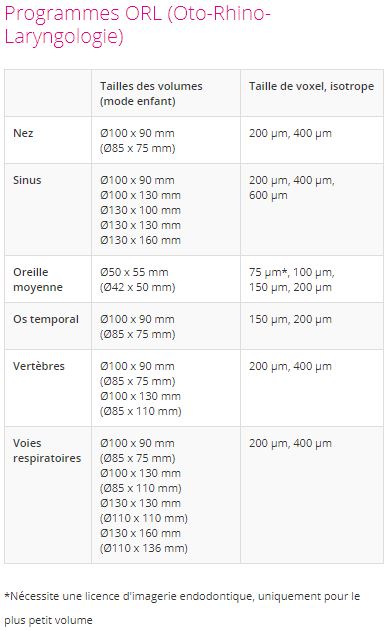389x631 pixels.
Task: Click the Tailles des volumes column header
Action: [x=151, y=93]
